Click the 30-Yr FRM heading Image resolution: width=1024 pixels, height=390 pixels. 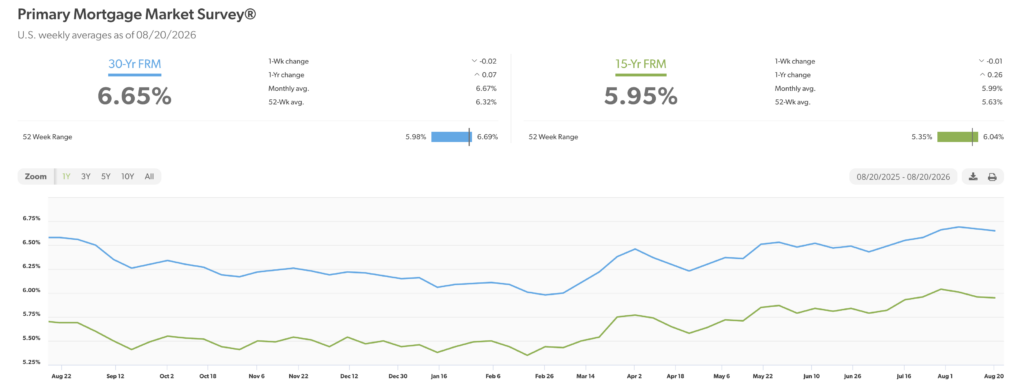click(x=135, y=64)
